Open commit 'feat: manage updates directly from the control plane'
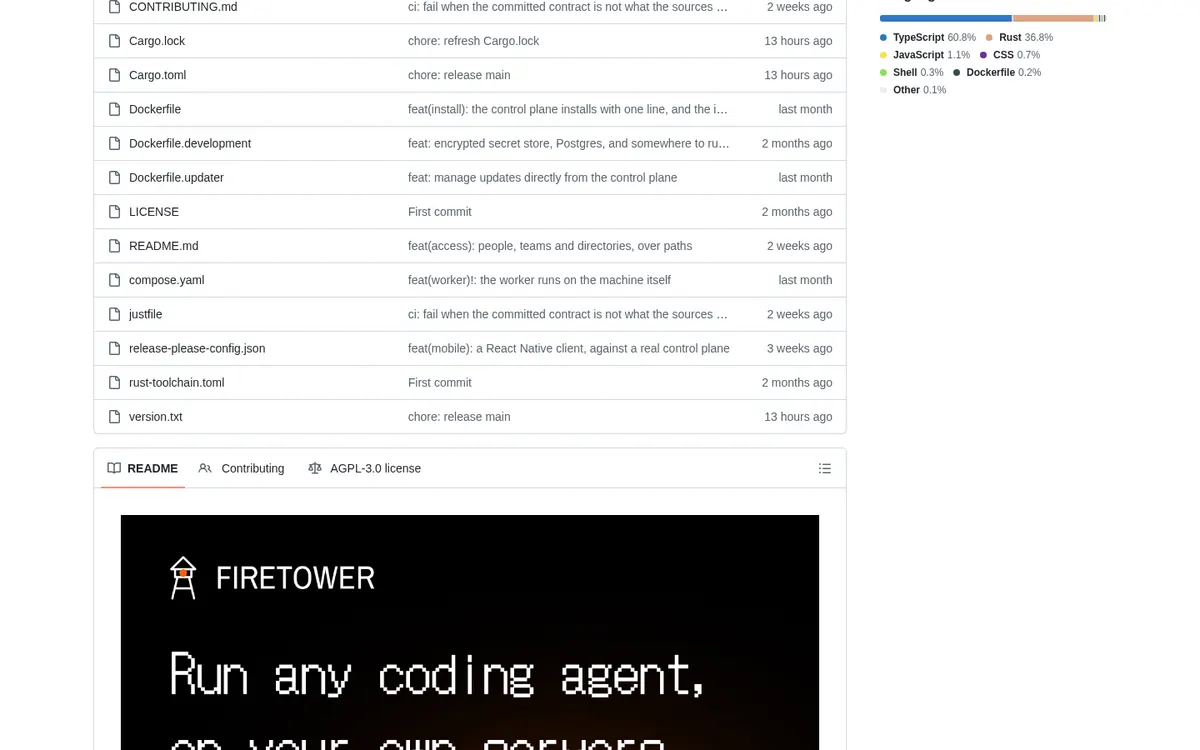The width and height of the screenshot is (1200, 750). [542, 177]
